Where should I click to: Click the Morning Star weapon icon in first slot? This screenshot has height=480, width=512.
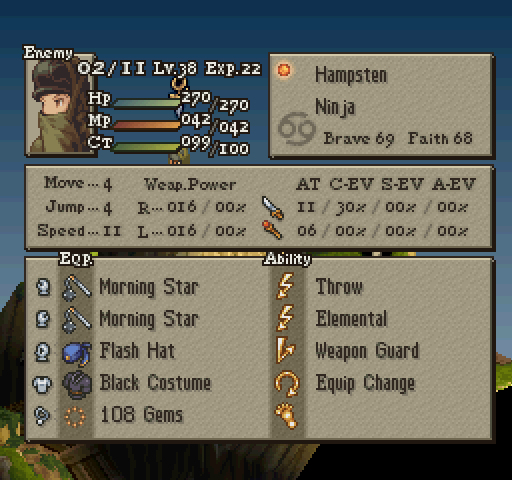[x=77, y=288]
